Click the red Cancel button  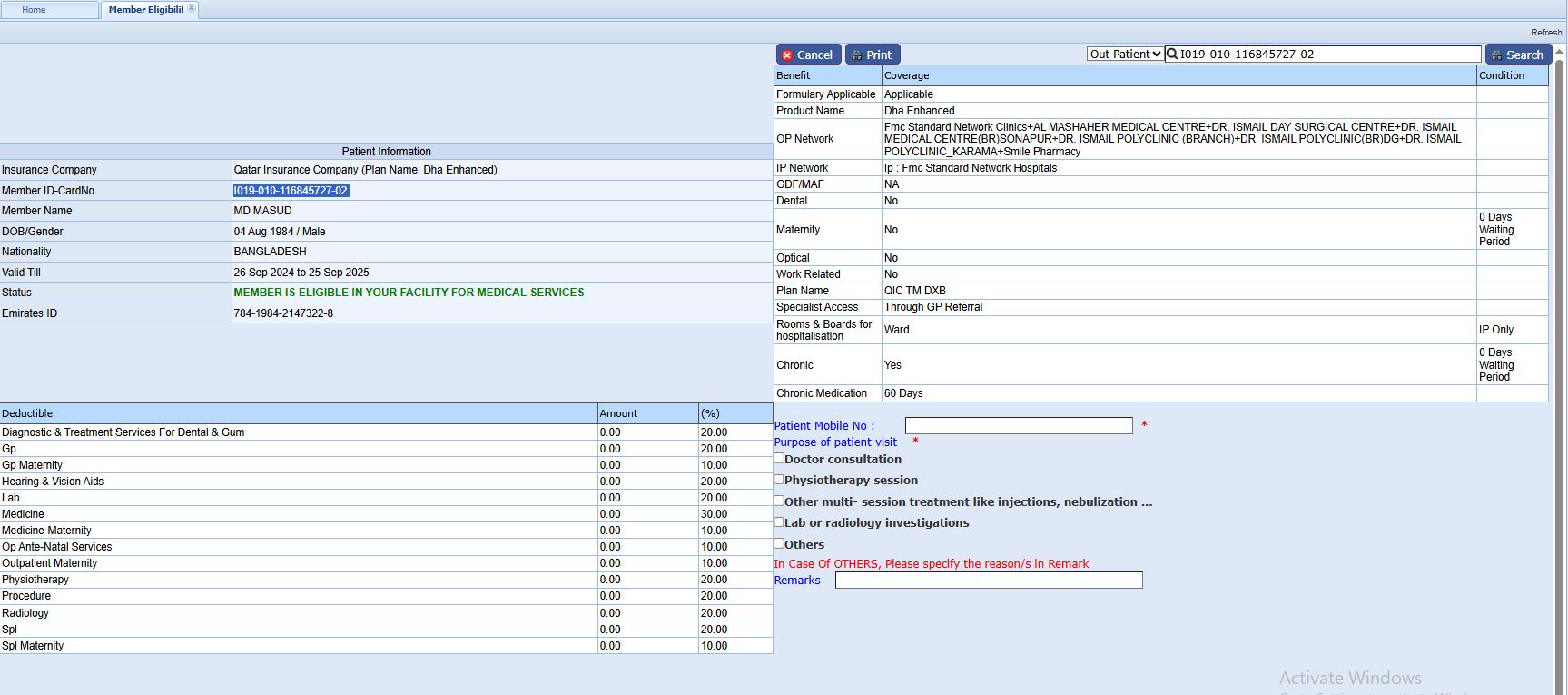(807, 55)
